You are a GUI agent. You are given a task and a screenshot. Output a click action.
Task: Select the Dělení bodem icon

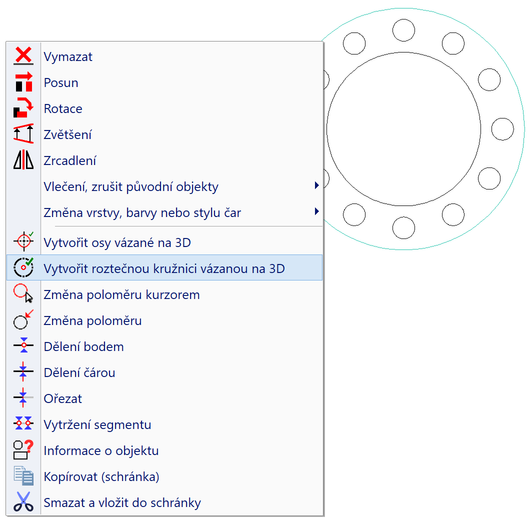(23, 345)
